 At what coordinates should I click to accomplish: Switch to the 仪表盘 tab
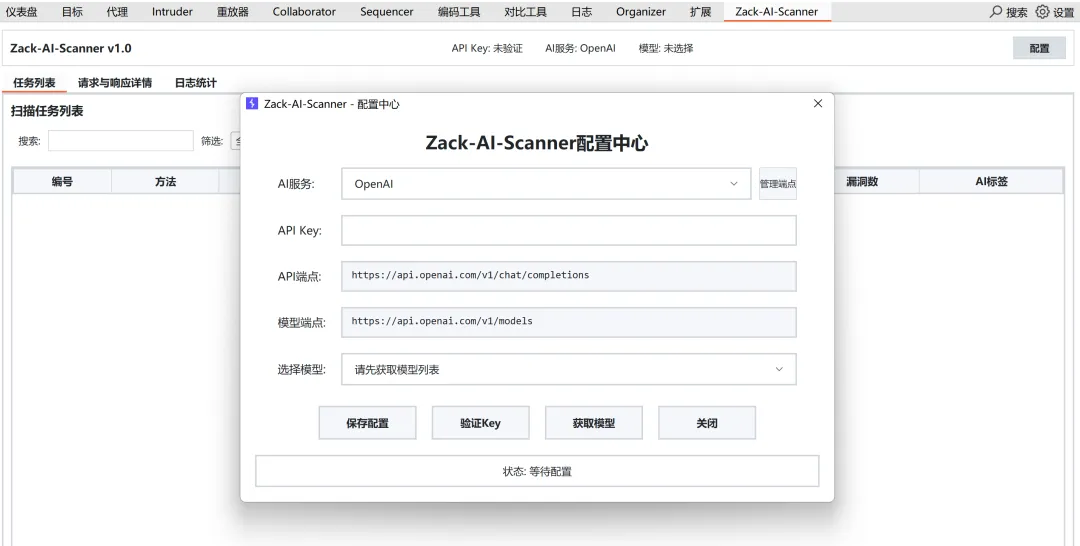21,12
